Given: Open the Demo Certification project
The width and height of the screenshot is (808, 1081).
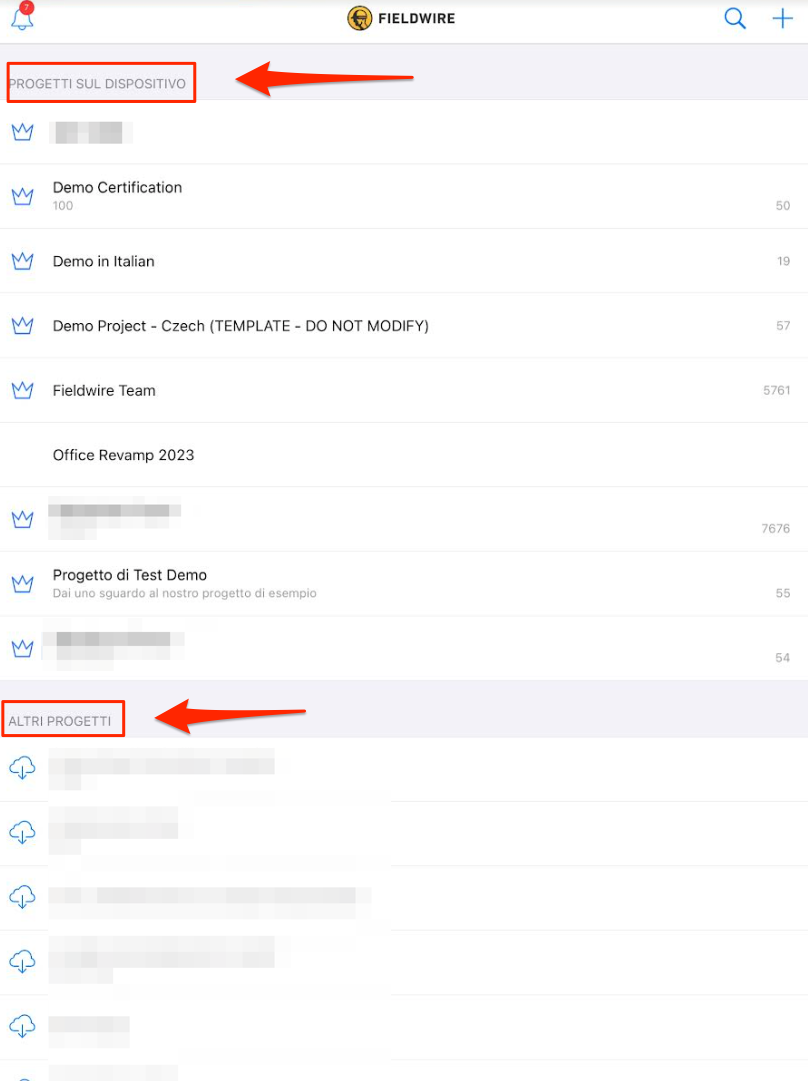Looking at the screenshot, I should 404,196.
